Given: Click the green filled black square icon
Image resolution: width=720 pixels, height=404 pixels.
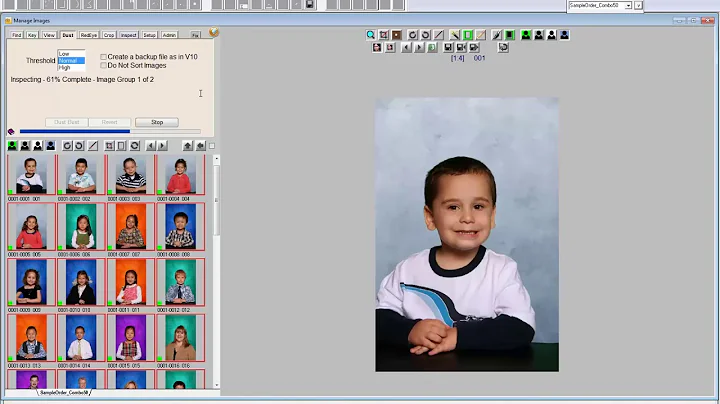Looking at the screenshot, I should [x=510, y=35].
